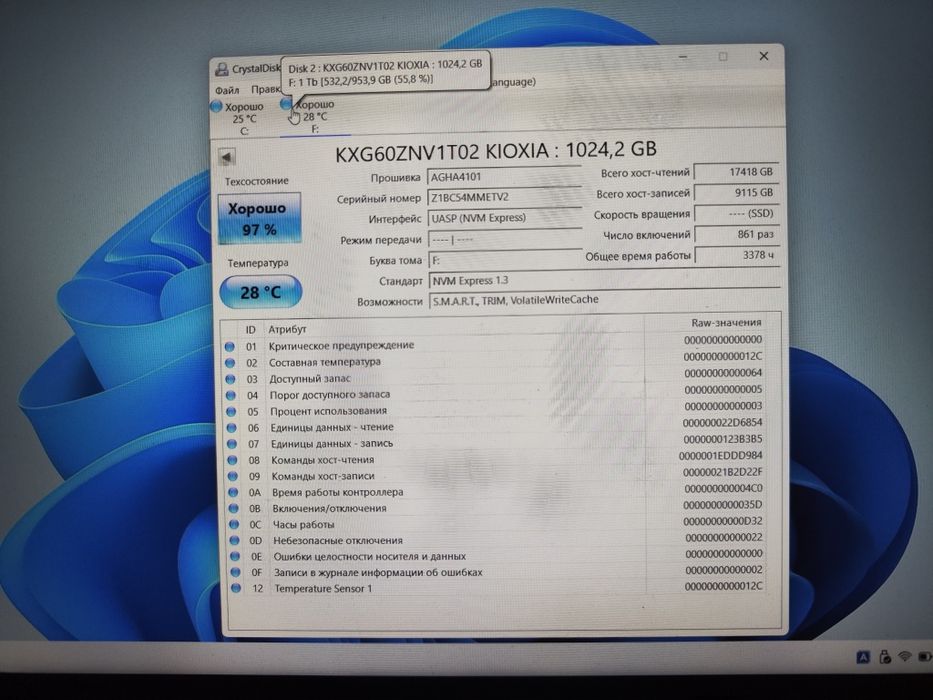
Task: Click the 28 °C temperature button
Action: tap(261, 292)
